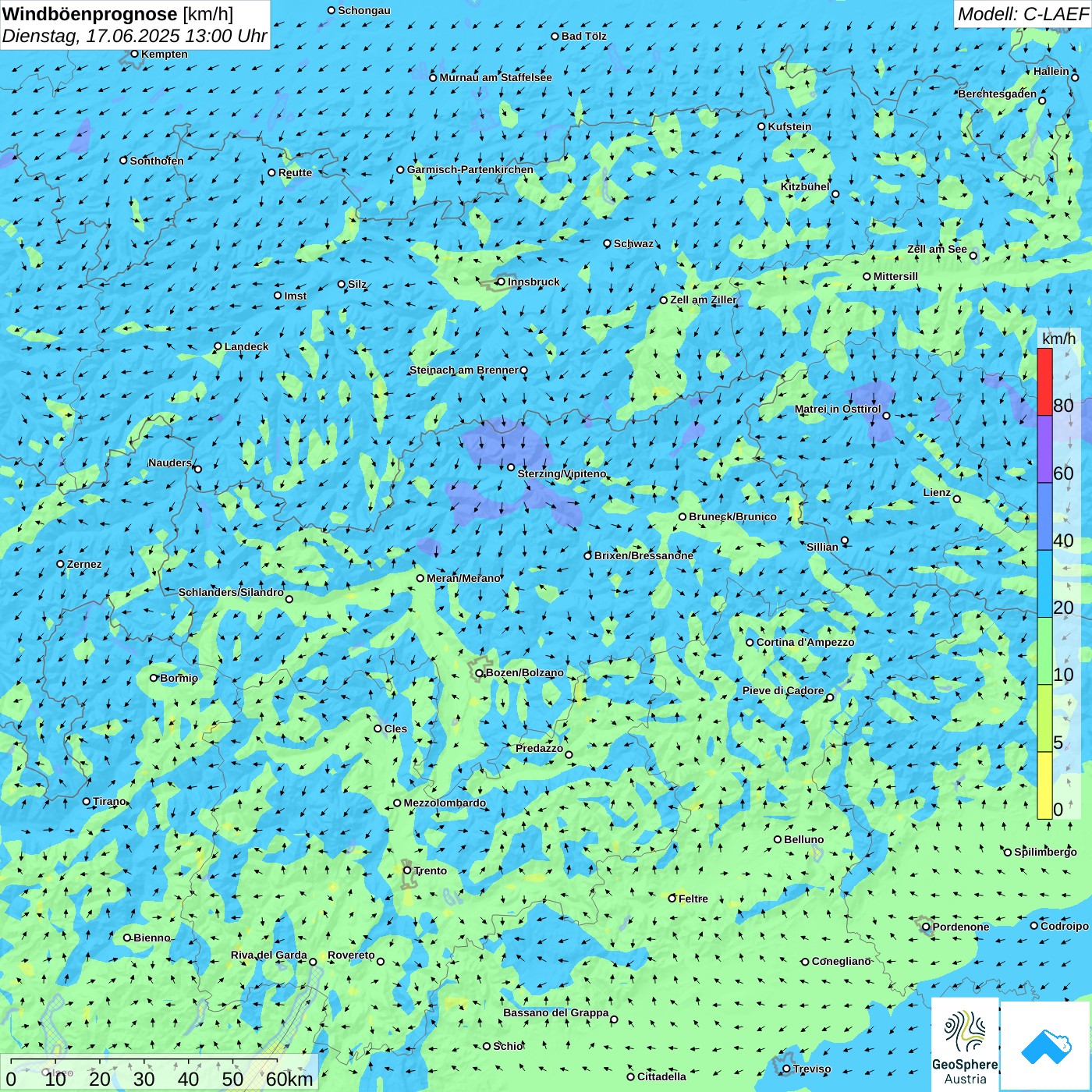Image resolution: width=1092 pixels, height=1092 pixels.
Task: Click the Treviso city marker
Action: click(x=786, y=1069)
